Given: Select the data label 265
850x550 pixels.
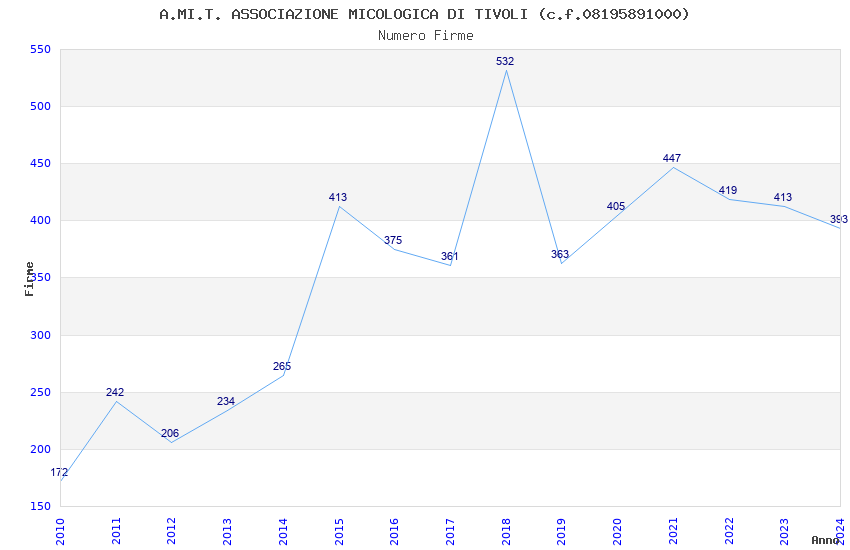Looking at the screenshot, I should pyautogui.click(x=282, y=366).
